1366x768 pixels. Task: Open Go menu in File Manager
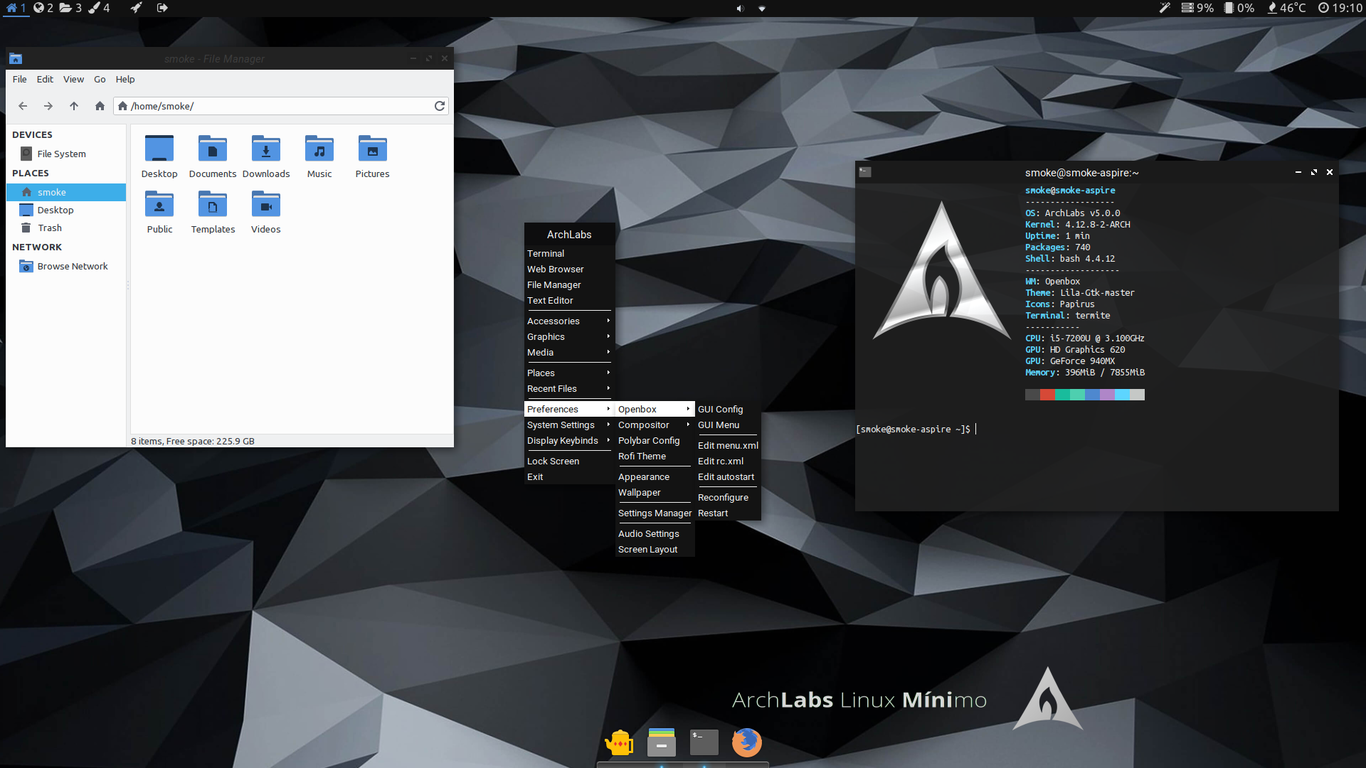[x=100, y=79]
